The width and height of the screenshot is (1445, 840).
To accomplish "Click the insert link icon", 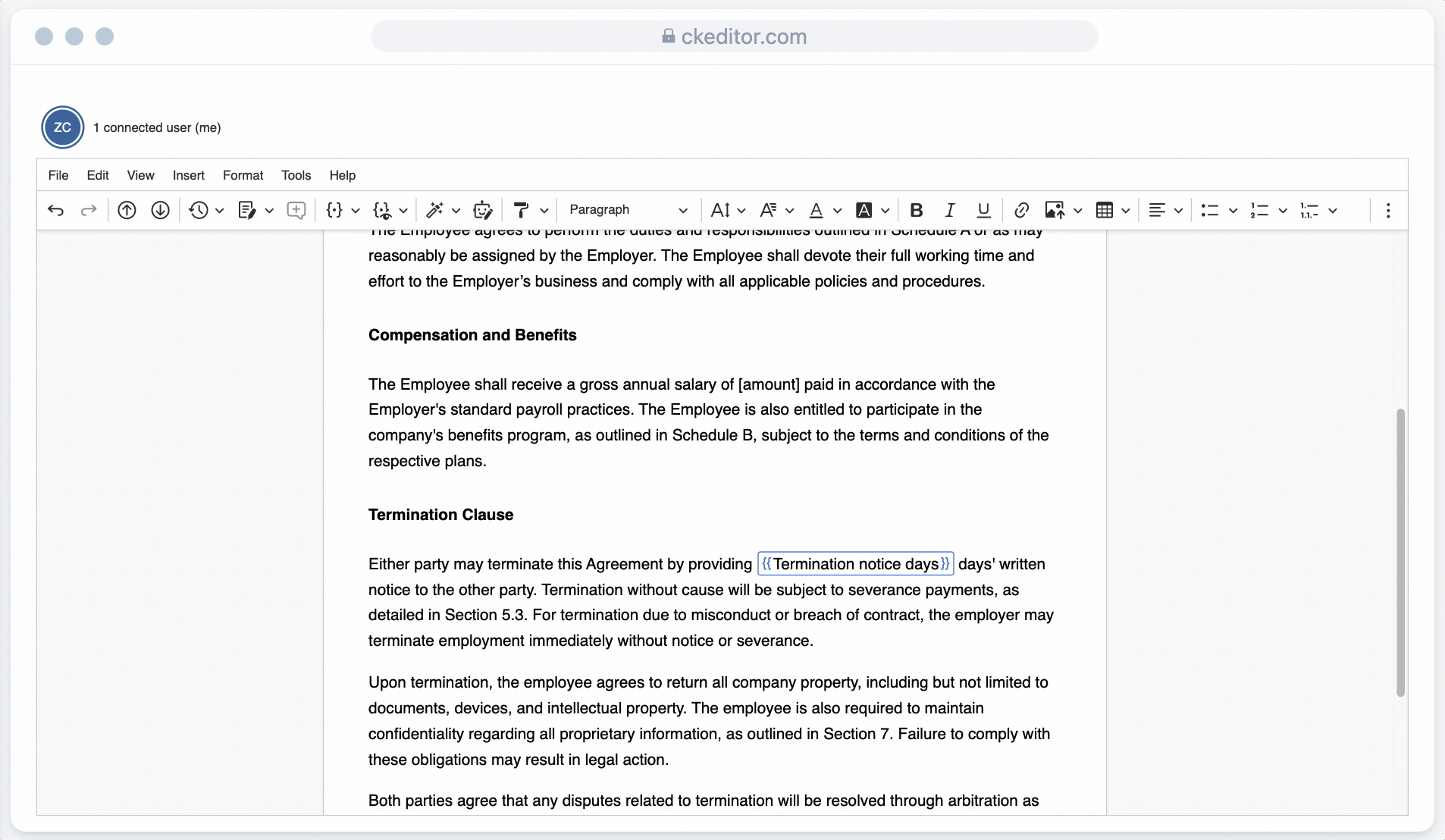I will (x=1021, y=210).
